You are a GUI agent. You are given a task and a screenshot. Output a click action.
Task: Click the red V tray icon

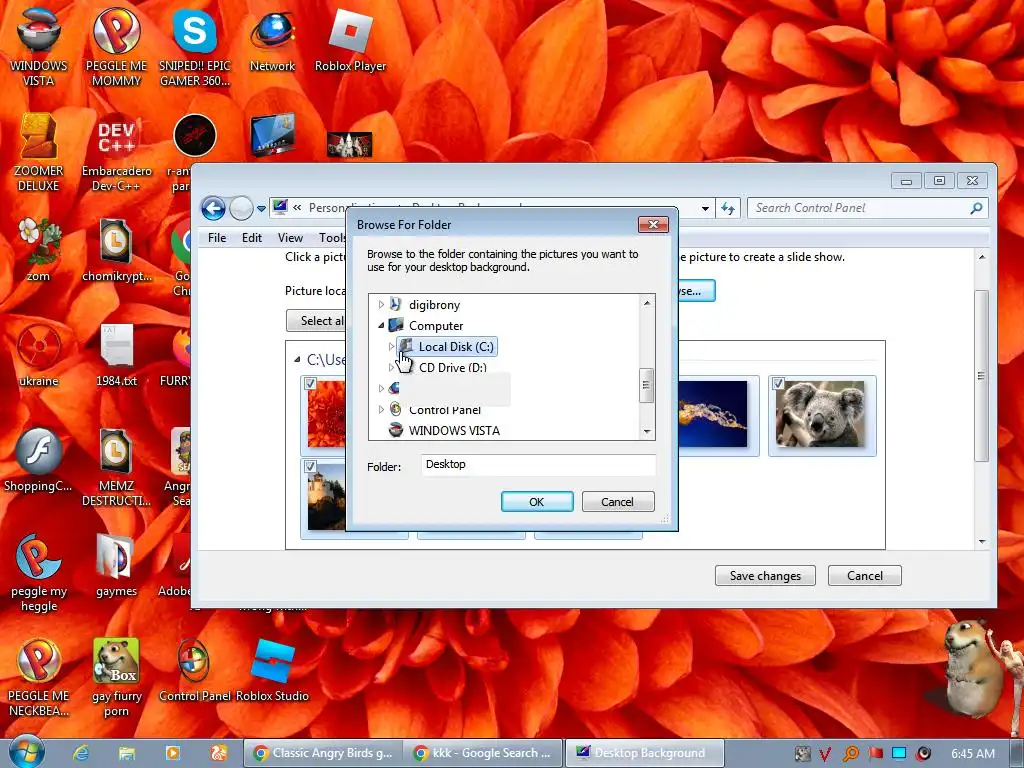(x=825, y=754)
